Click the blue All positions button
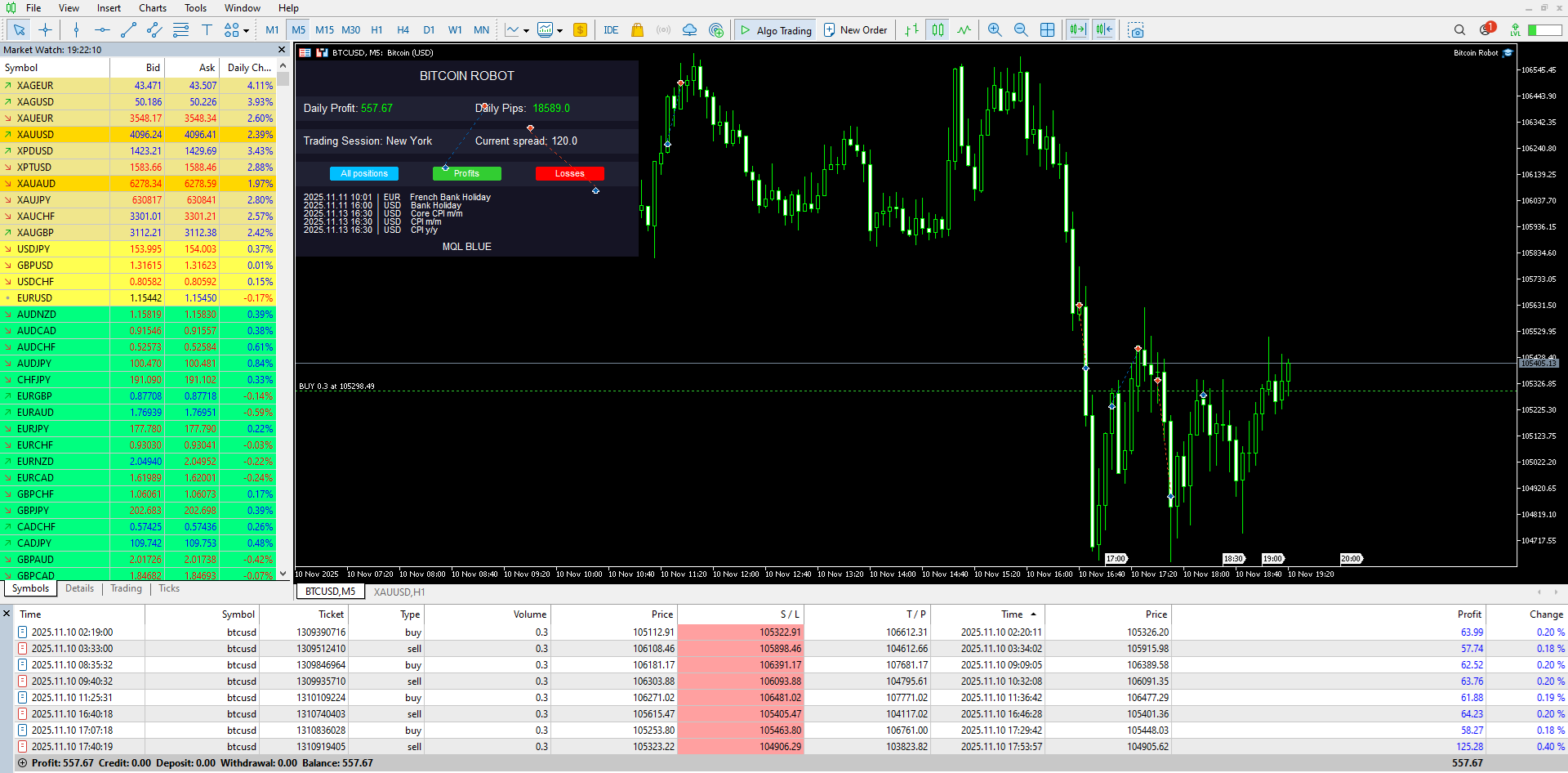1568x773 pixels. pos(364,173)
